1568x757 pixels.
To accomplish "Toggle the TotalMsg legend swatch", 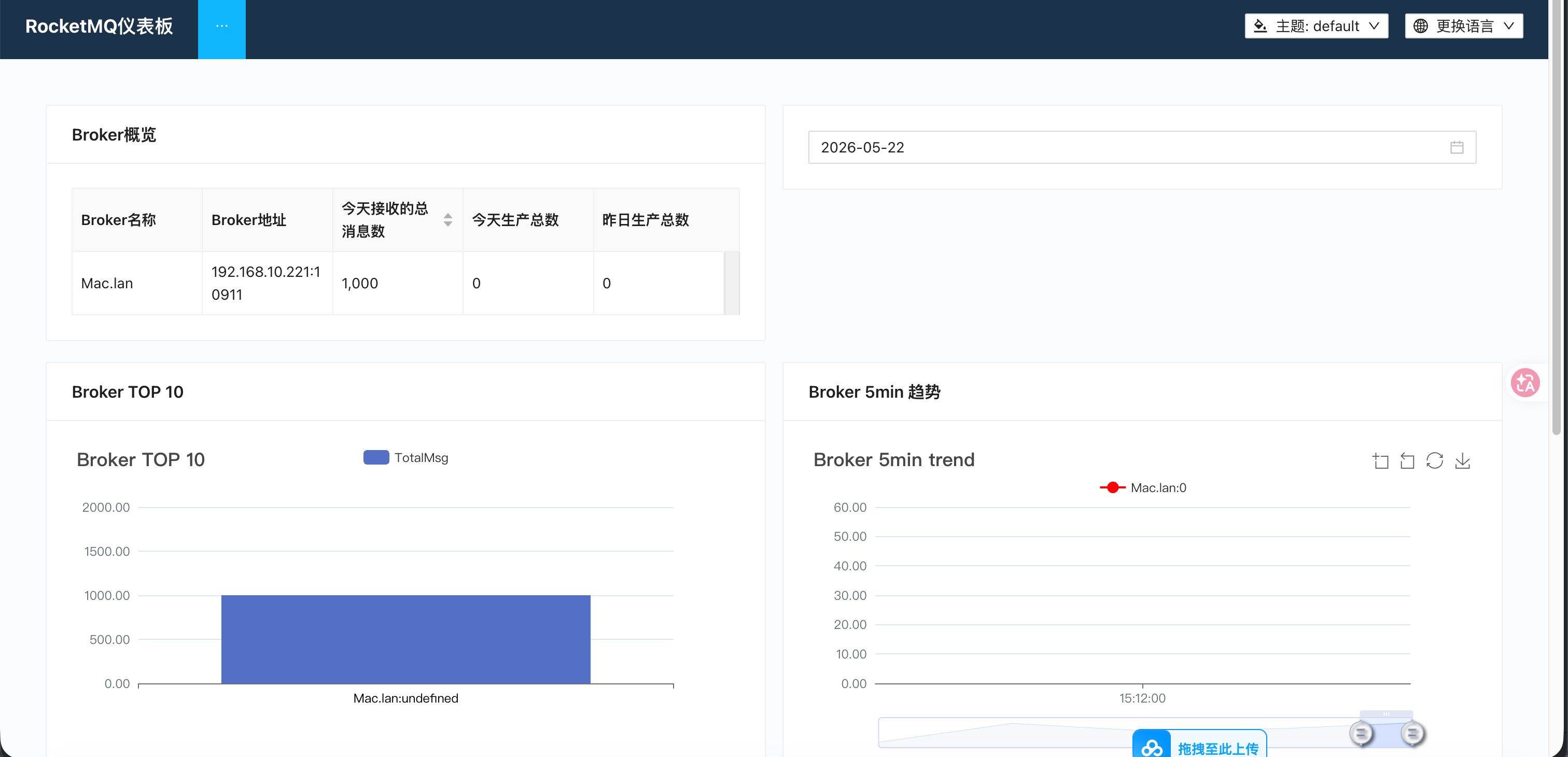I will tap(376, 458).
